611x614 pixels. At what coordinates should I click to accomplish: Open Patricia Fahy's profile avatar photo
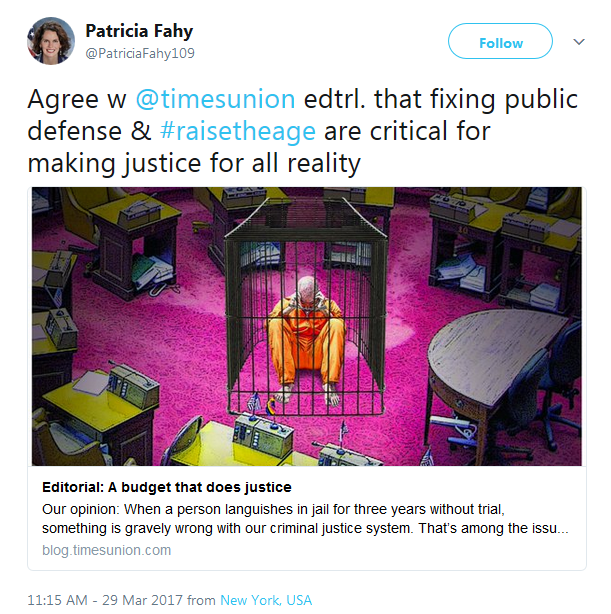point(51,41)
